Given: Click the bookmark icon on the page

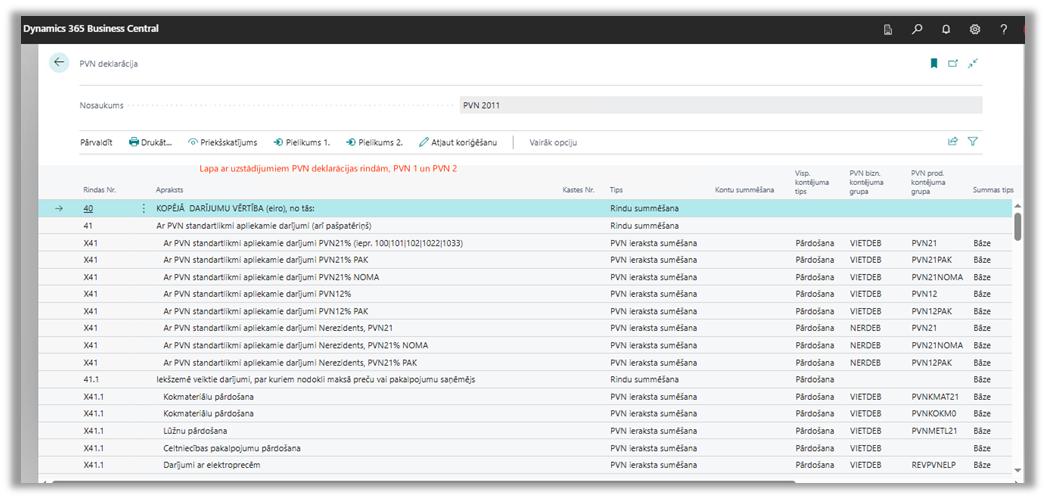Looking at the screenshot, I should [934, 63].
